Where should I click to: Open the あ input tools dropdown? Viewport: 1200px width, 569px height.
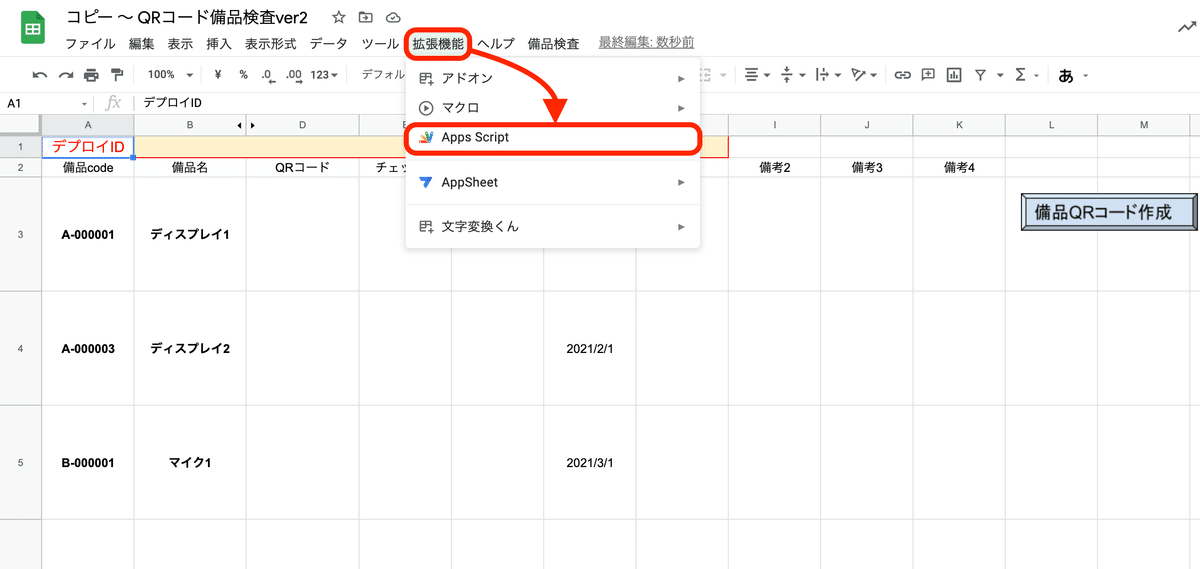click(x=1072, y=75)
